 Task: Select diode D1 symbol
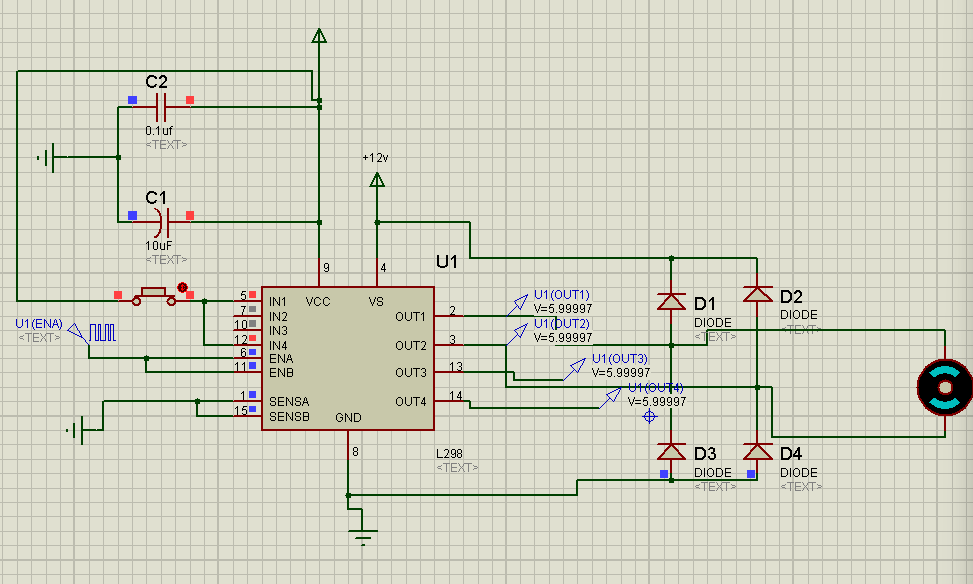tap(670, 301)
